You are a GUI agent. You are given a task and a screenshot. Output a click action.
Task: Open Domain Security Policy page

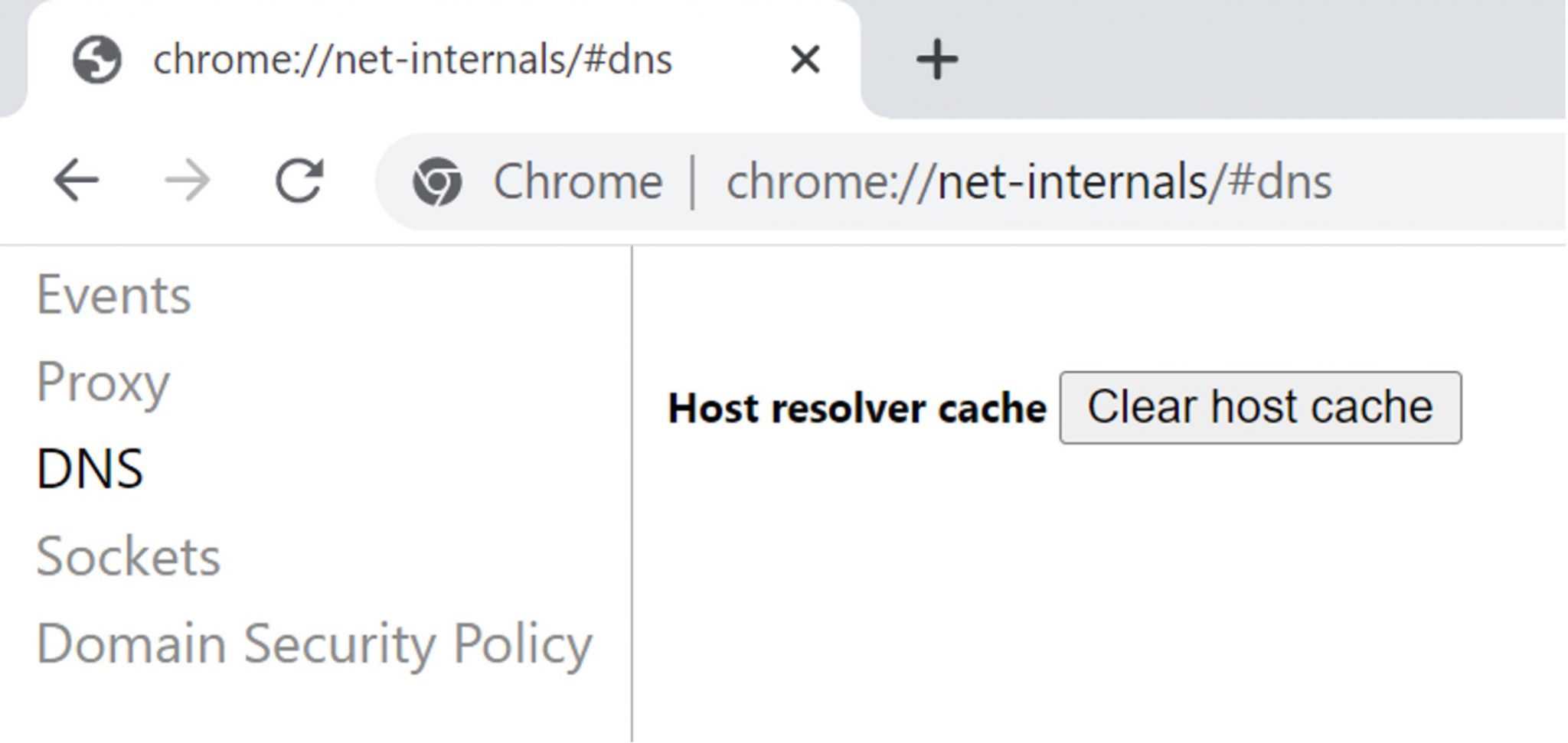tap(314, 644)
